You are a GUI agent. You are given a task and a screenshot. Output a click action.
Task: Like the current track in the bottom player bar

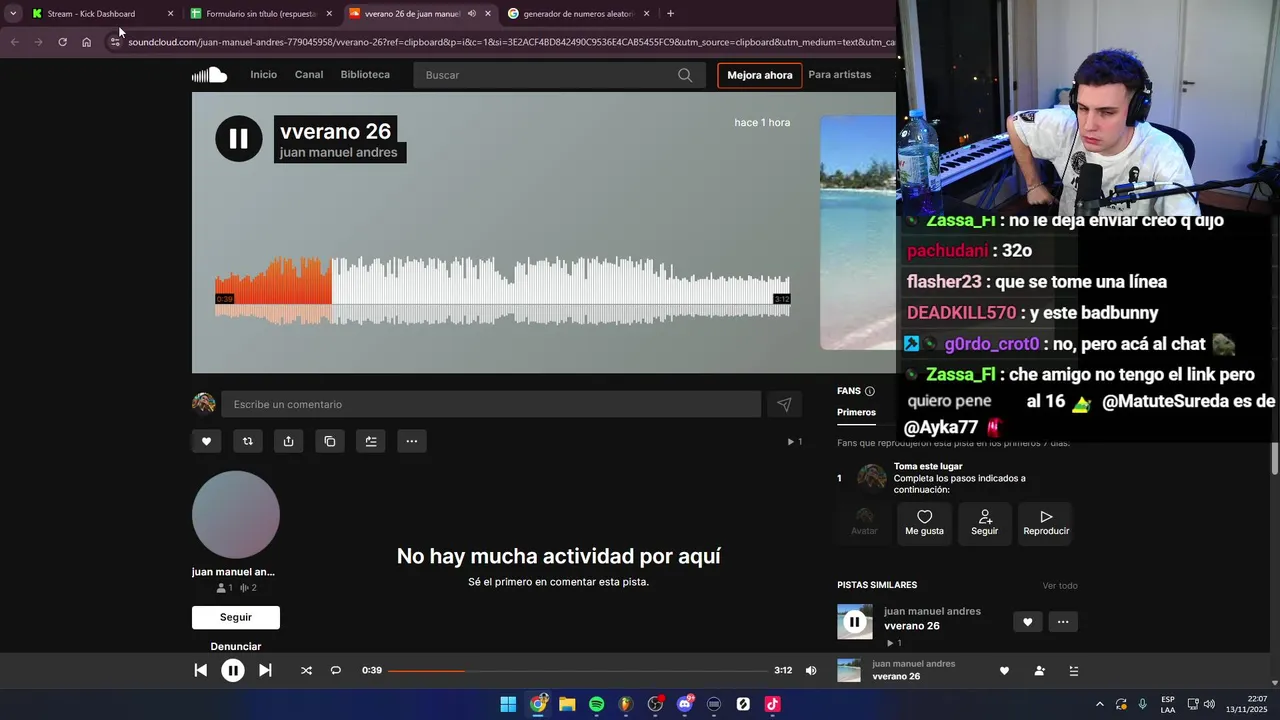coord(1004,671)
